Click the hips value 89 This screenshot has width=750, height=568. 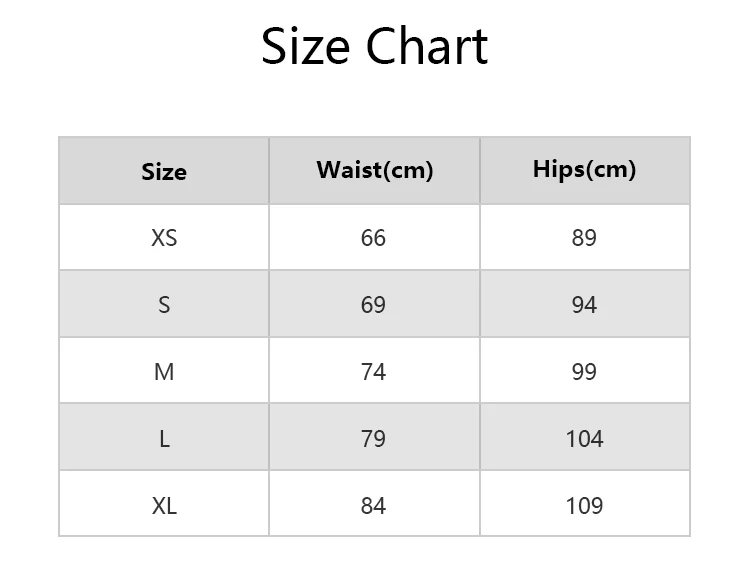(584, 238)
